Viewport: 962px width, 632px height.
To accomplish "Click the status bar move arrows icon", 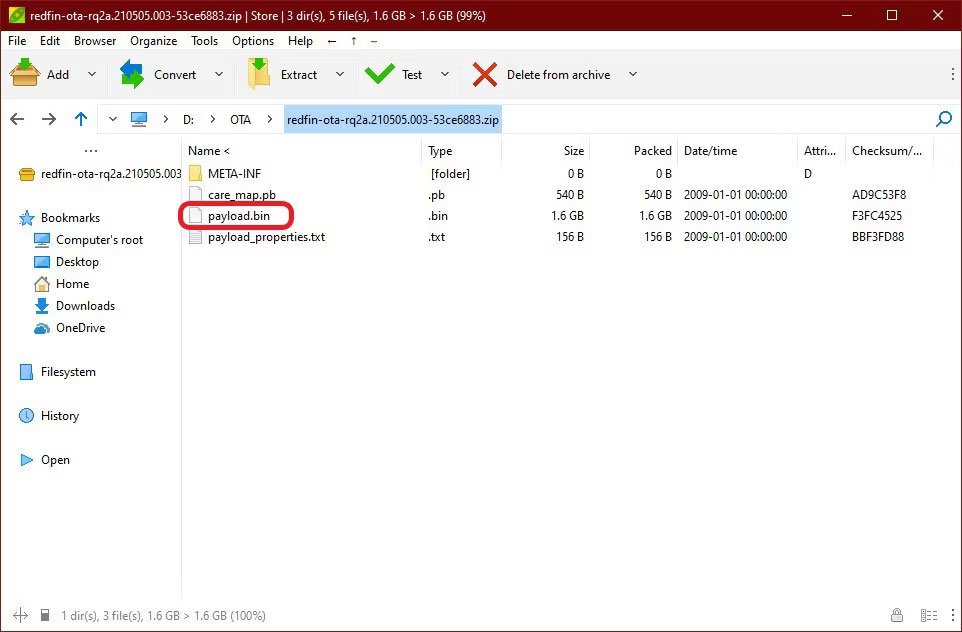I will tap(20, 615).
